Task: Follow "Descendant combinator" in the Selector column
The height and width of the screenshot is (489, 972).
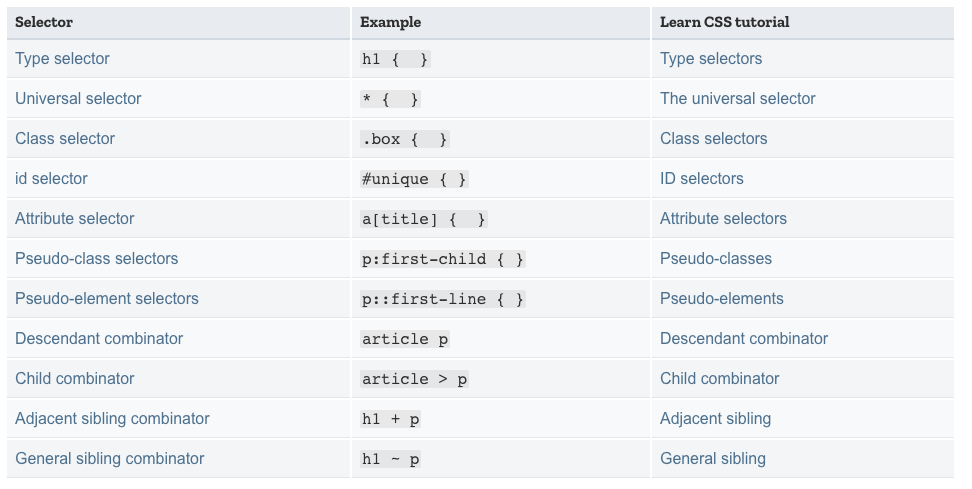Action: coord(99,339)
